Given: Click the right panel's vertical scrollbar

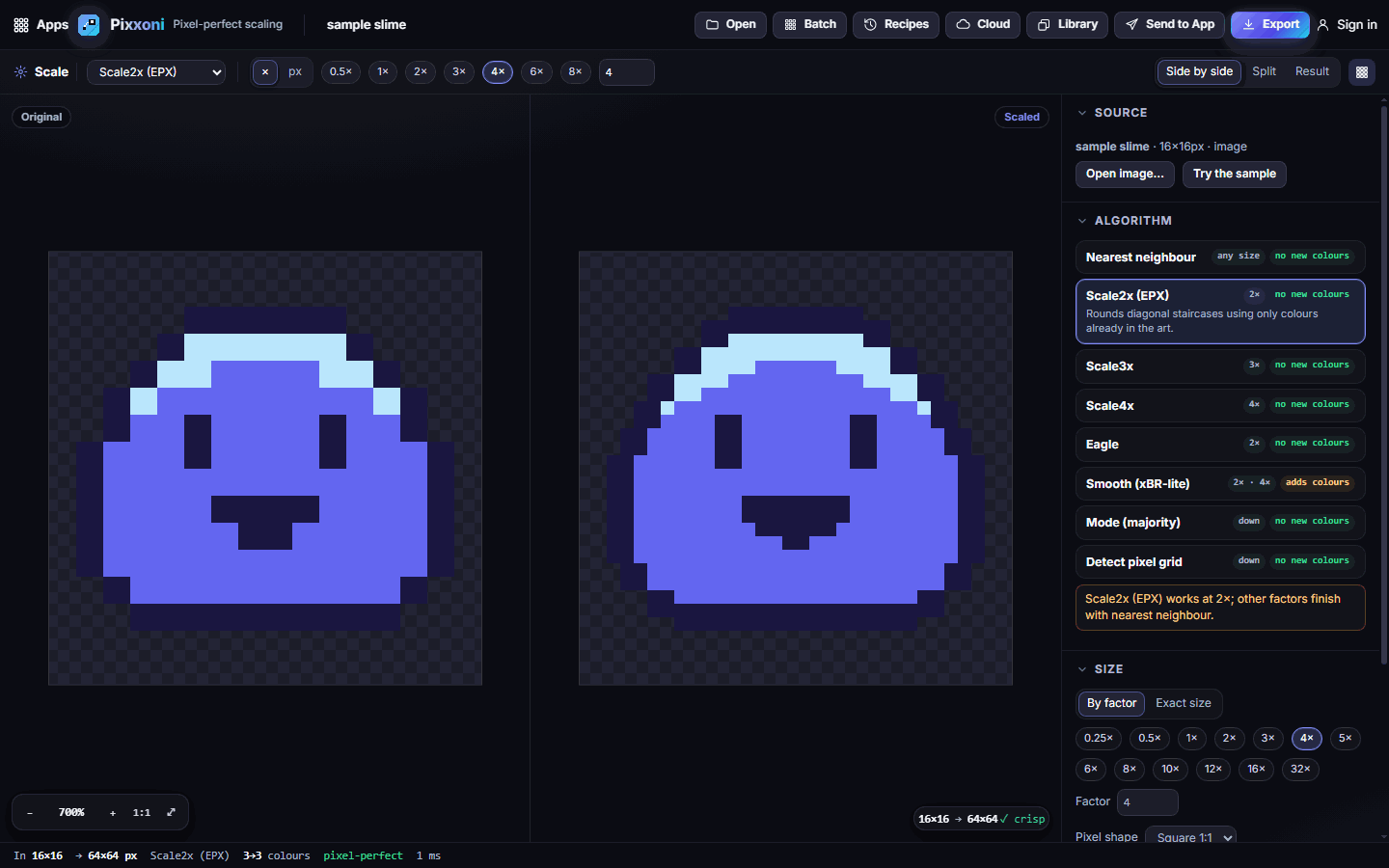Looking at the screenshot, I should click(x=1383, y=386).
